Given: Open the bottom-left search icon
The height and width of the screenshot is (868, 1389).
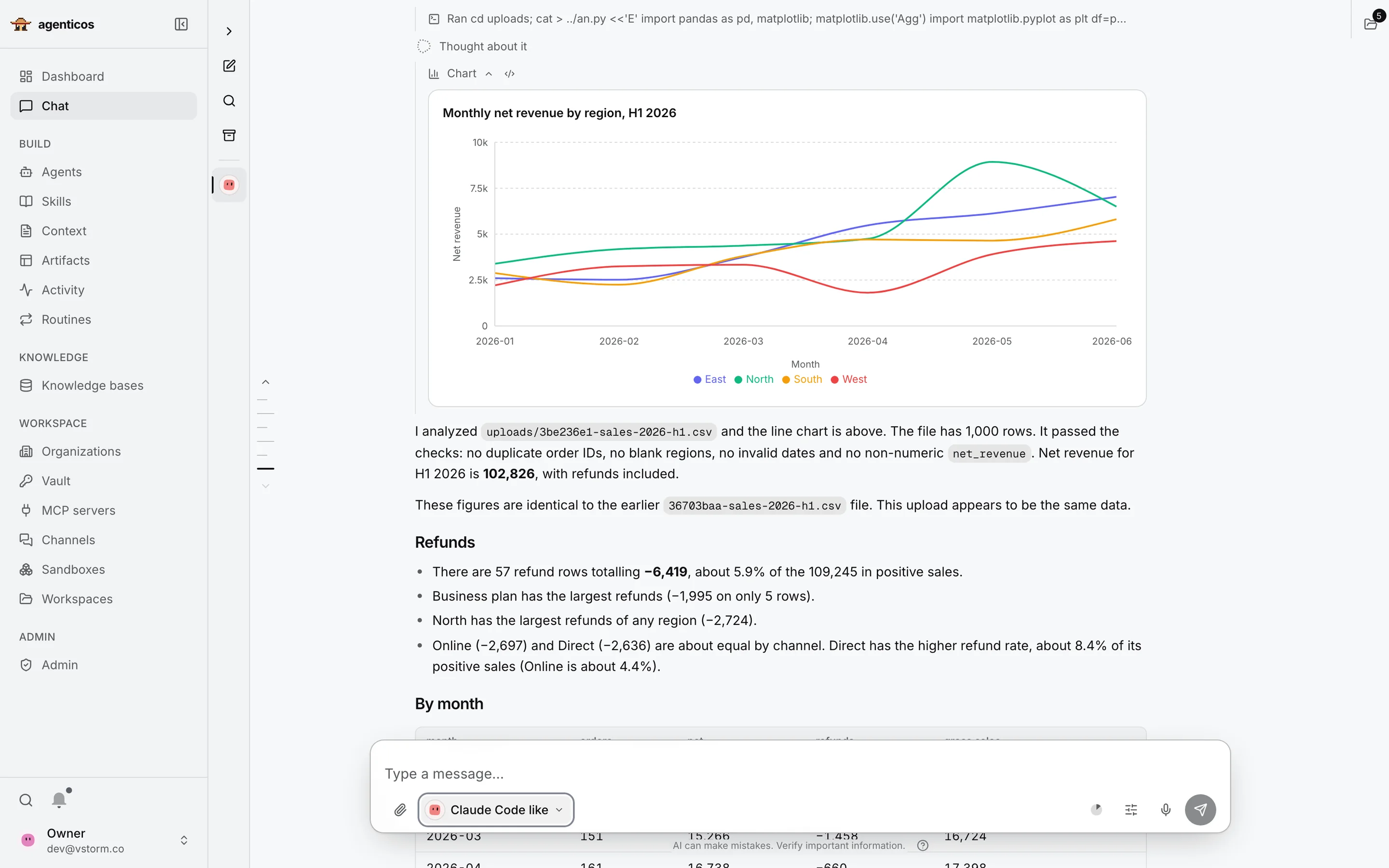Looking at the screenshot, I should coord(26,800).
